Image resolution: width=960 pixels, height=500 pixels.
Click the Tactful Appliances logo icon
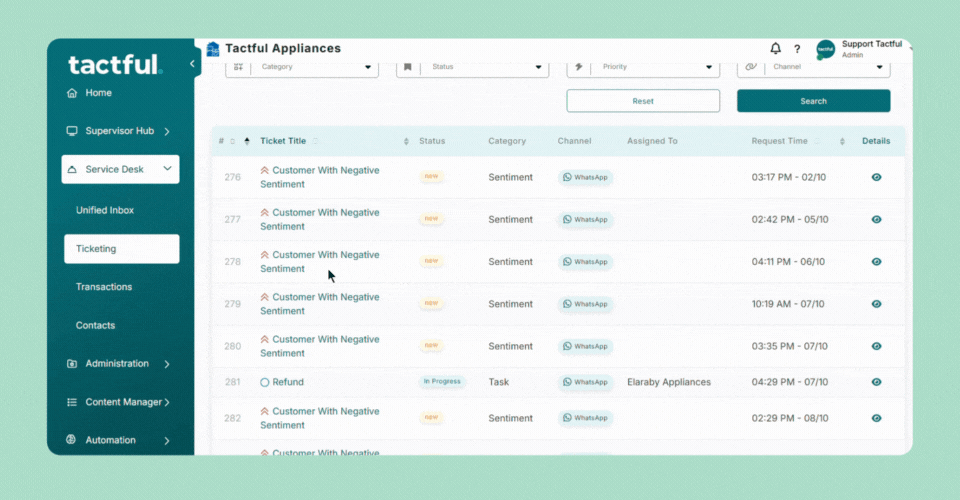click(x=213, y=49)
